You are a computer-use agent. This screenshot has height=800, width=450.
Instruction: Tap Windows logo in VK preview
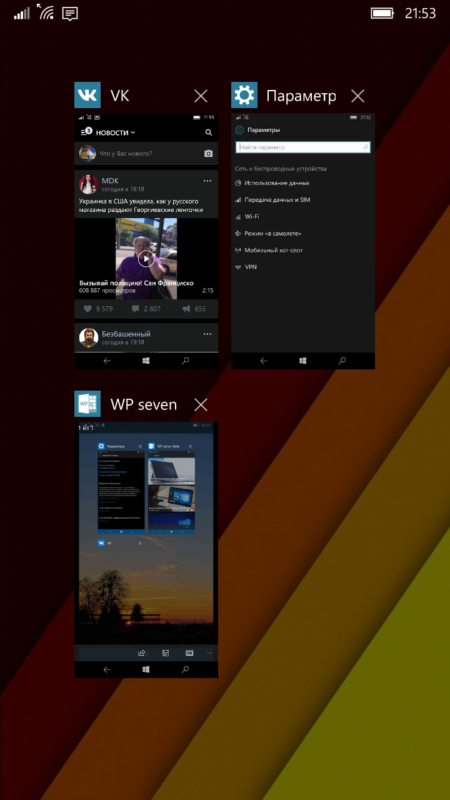pos(146,361)
